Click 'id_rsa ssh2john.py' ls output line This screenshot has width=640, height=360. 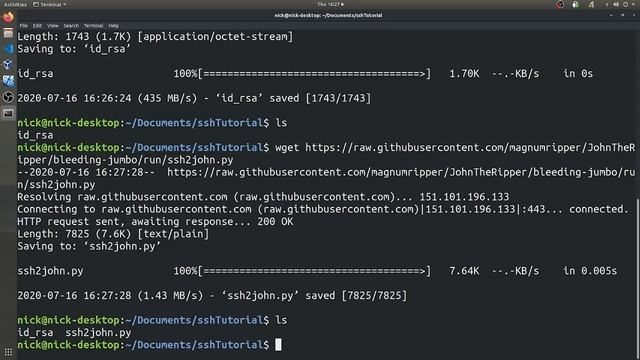click(74, 333)
